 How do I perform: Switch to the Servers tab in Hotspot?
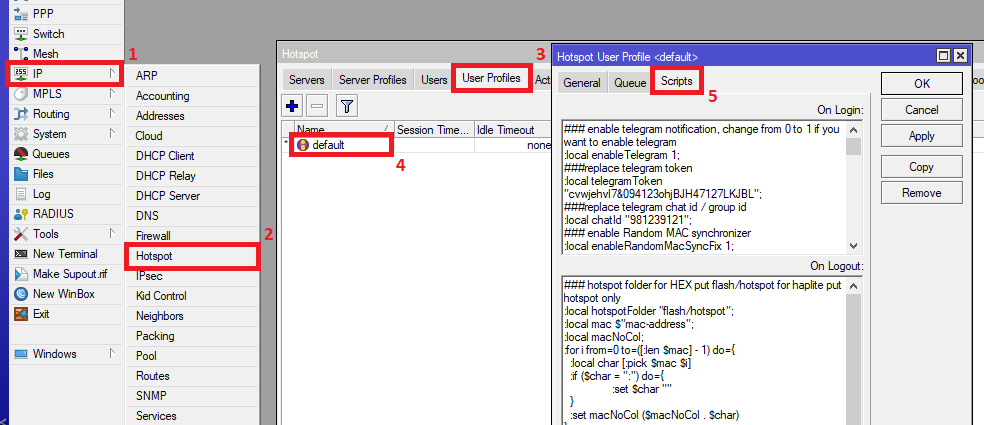[307, 80]
